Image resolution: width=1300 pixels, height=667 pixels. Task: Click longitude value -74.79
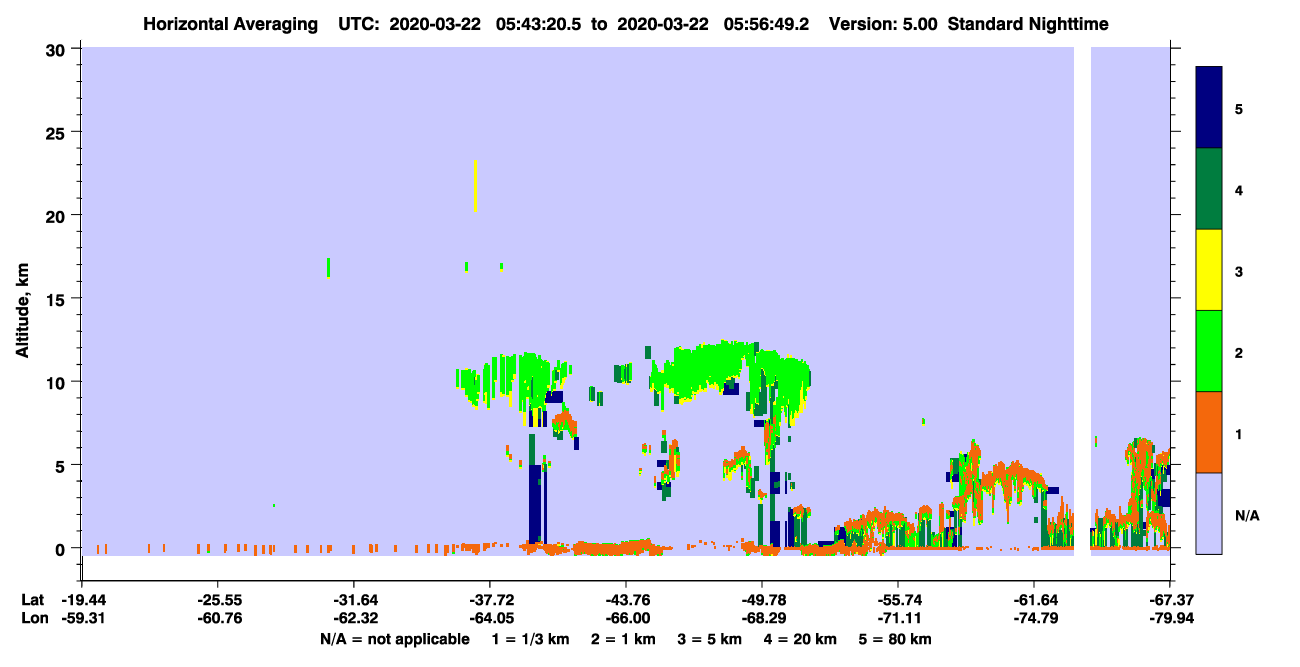[1034, 617]
